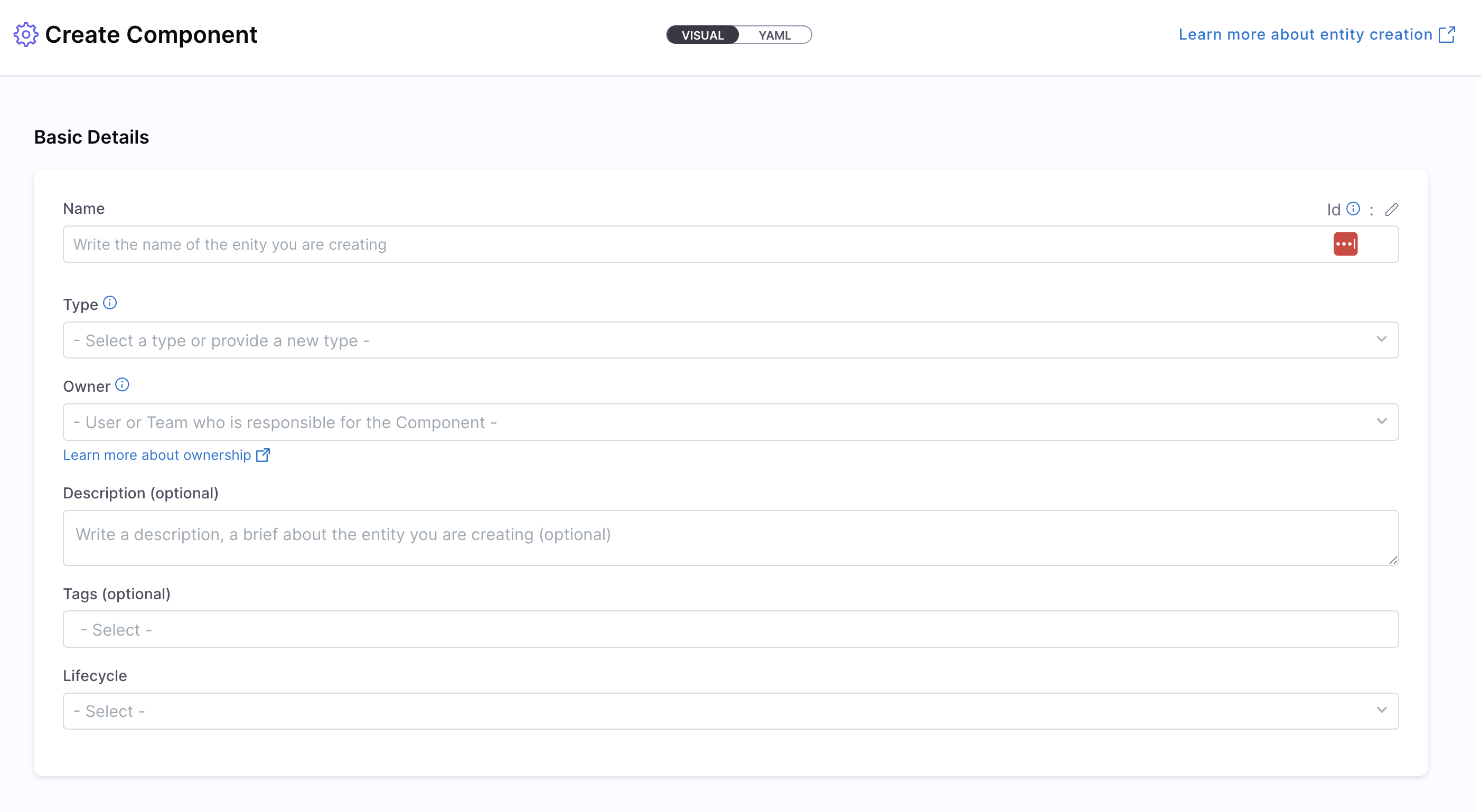Switch to the YAML view
The height and width of the screenshot is (812, 1481).
(774, 35)
